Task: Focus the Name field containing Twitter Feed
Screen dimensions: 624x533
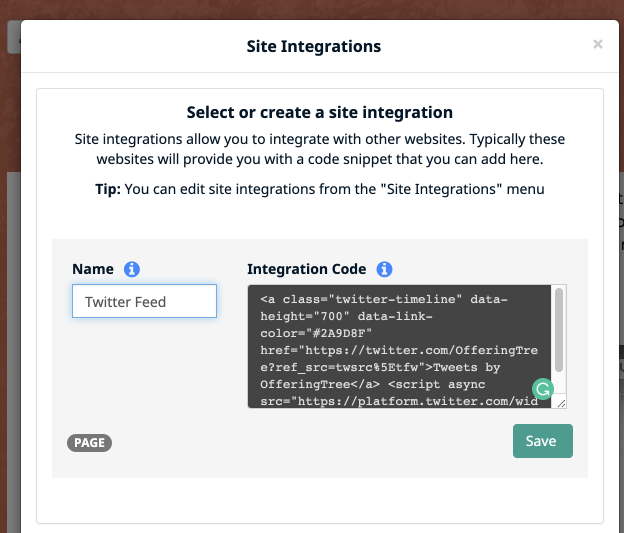Action: click(144, 301)
